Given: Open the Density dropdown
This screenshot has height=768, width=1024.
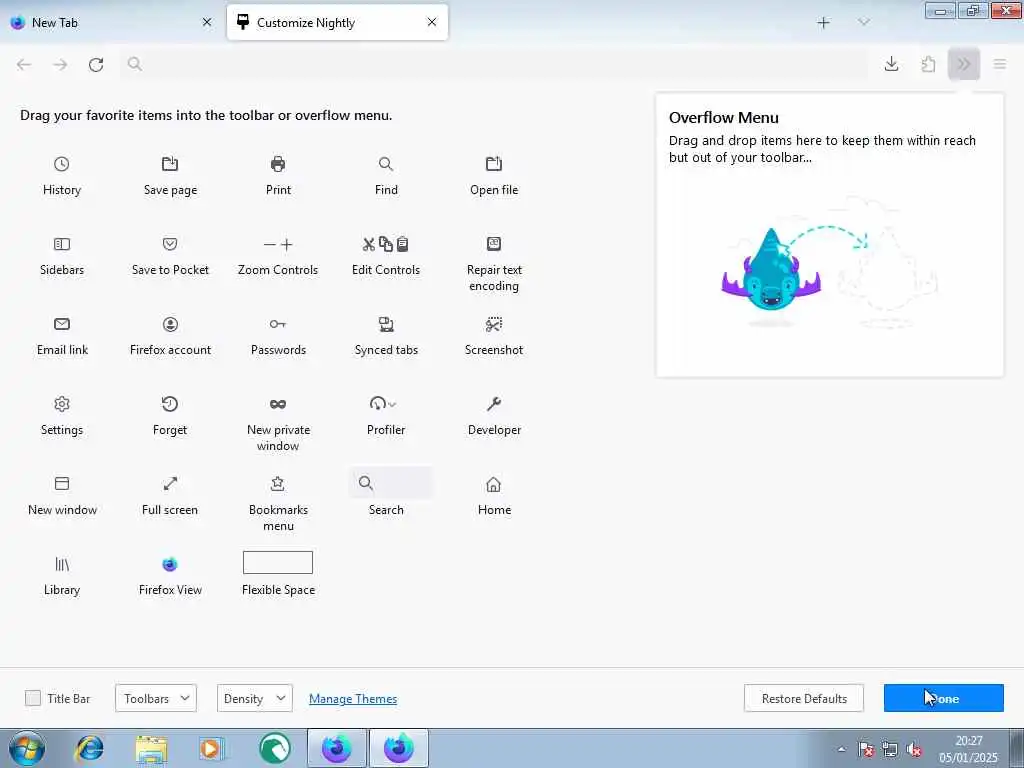Looking at the screenshot, I should point(255,698).
